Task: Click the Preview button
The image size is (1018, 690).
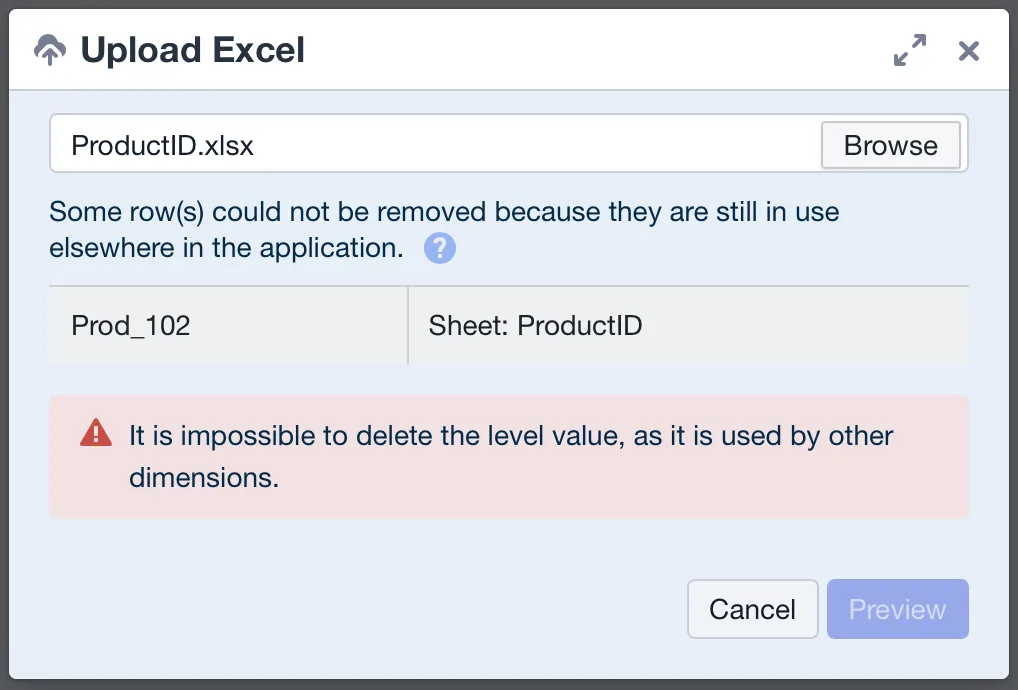Action: (897, 609)
